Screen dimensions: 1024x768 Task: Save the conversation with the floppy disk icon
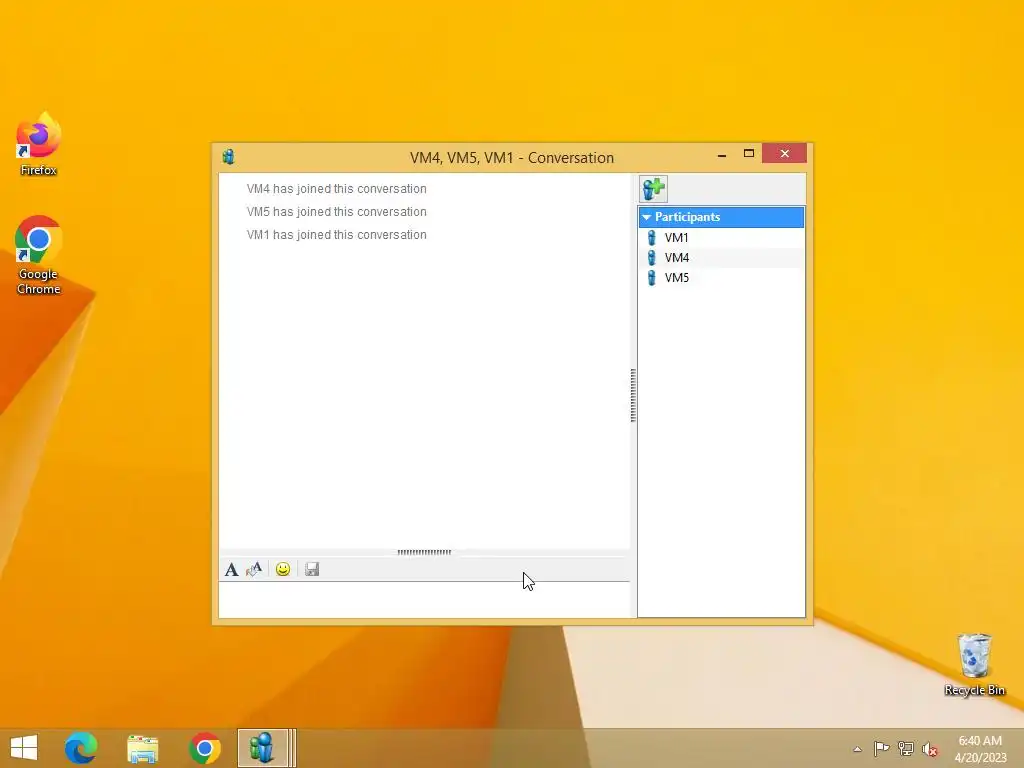coord(312,569)
